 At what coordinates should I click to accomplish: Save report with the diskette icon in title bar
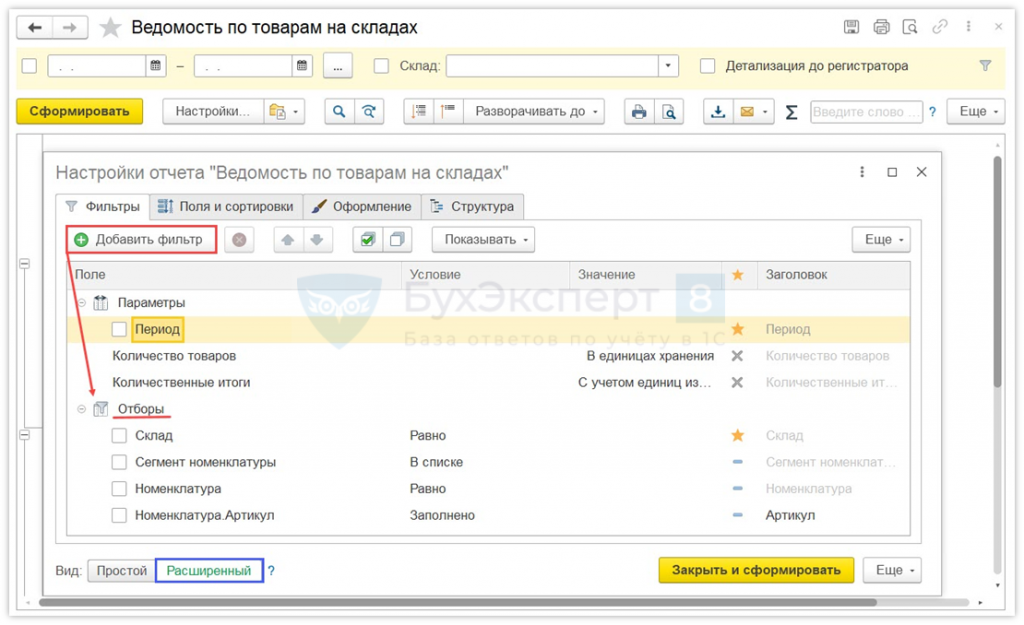click(851, 27)
